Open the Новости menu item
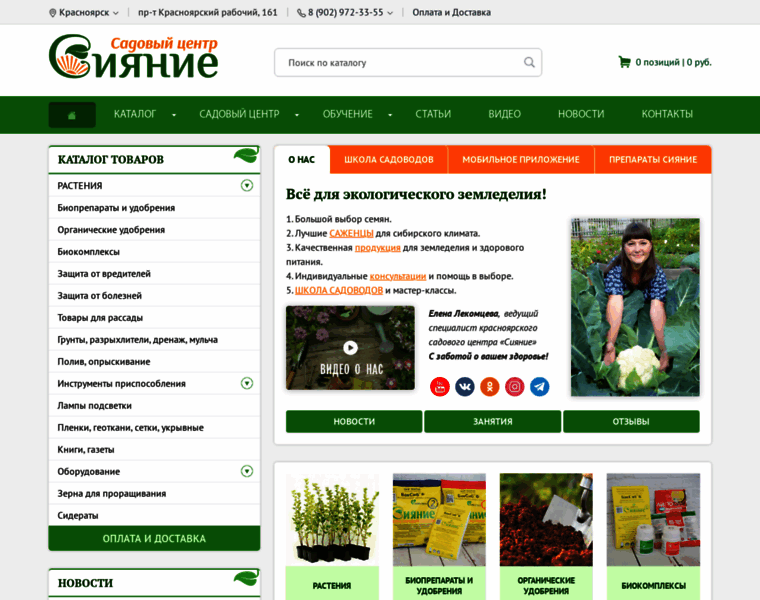Viewport: 760px width, 600px height. [581, 114]
